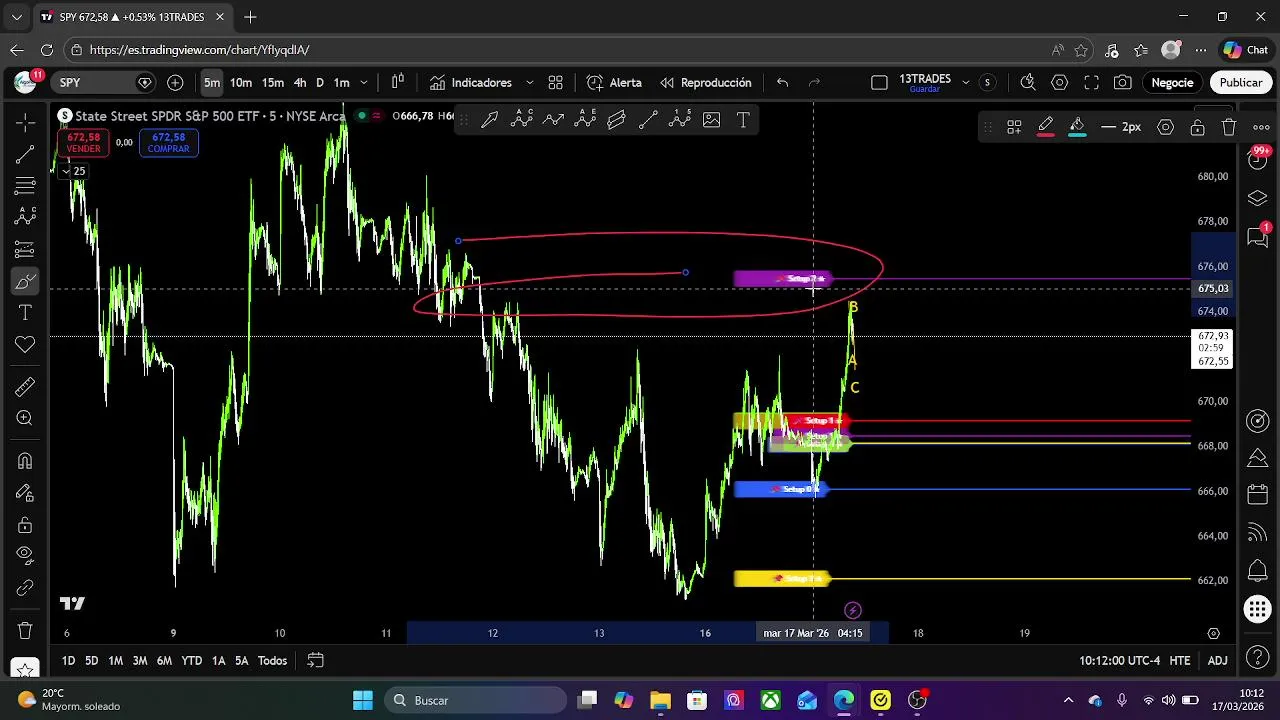Create an Alerta
This screenshot has width=1280, height=720.
click(614, 83)
